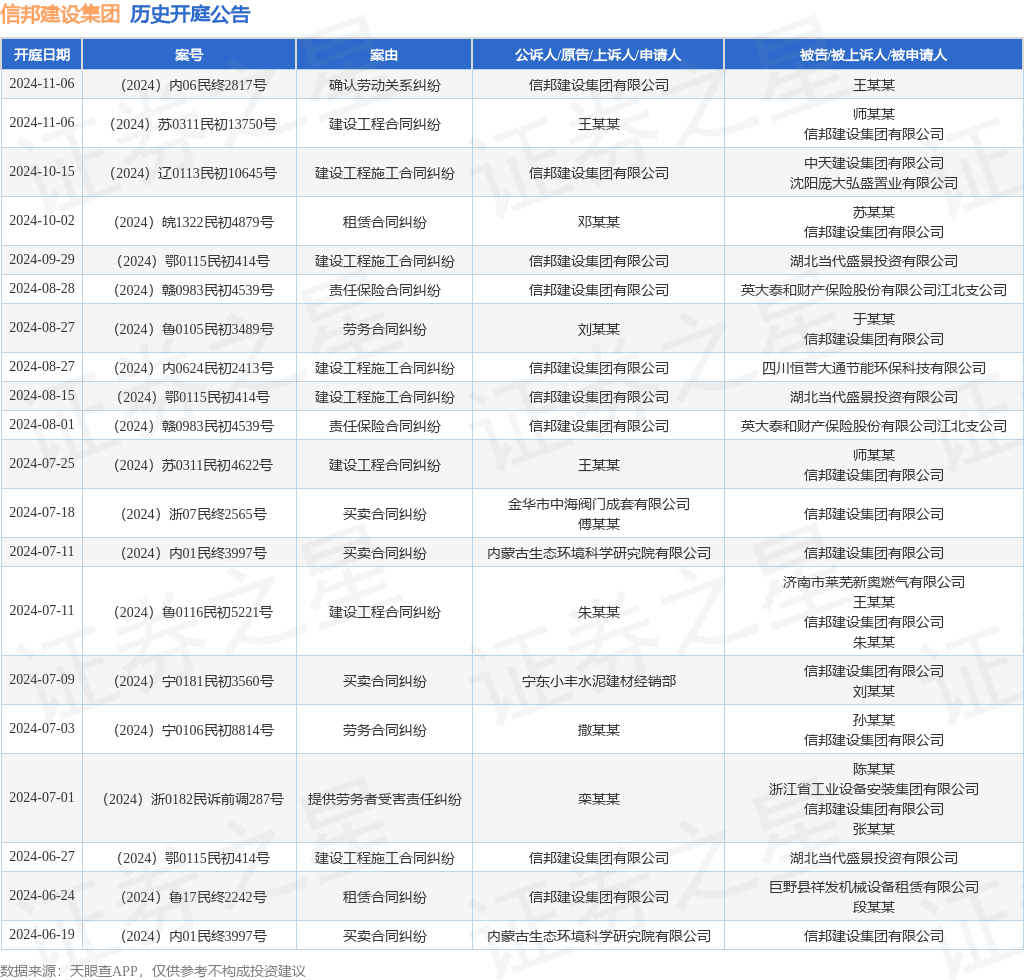1024x980 pixels.
Task: Click plaintiff 栾某某
Action: tap(598, 799)
